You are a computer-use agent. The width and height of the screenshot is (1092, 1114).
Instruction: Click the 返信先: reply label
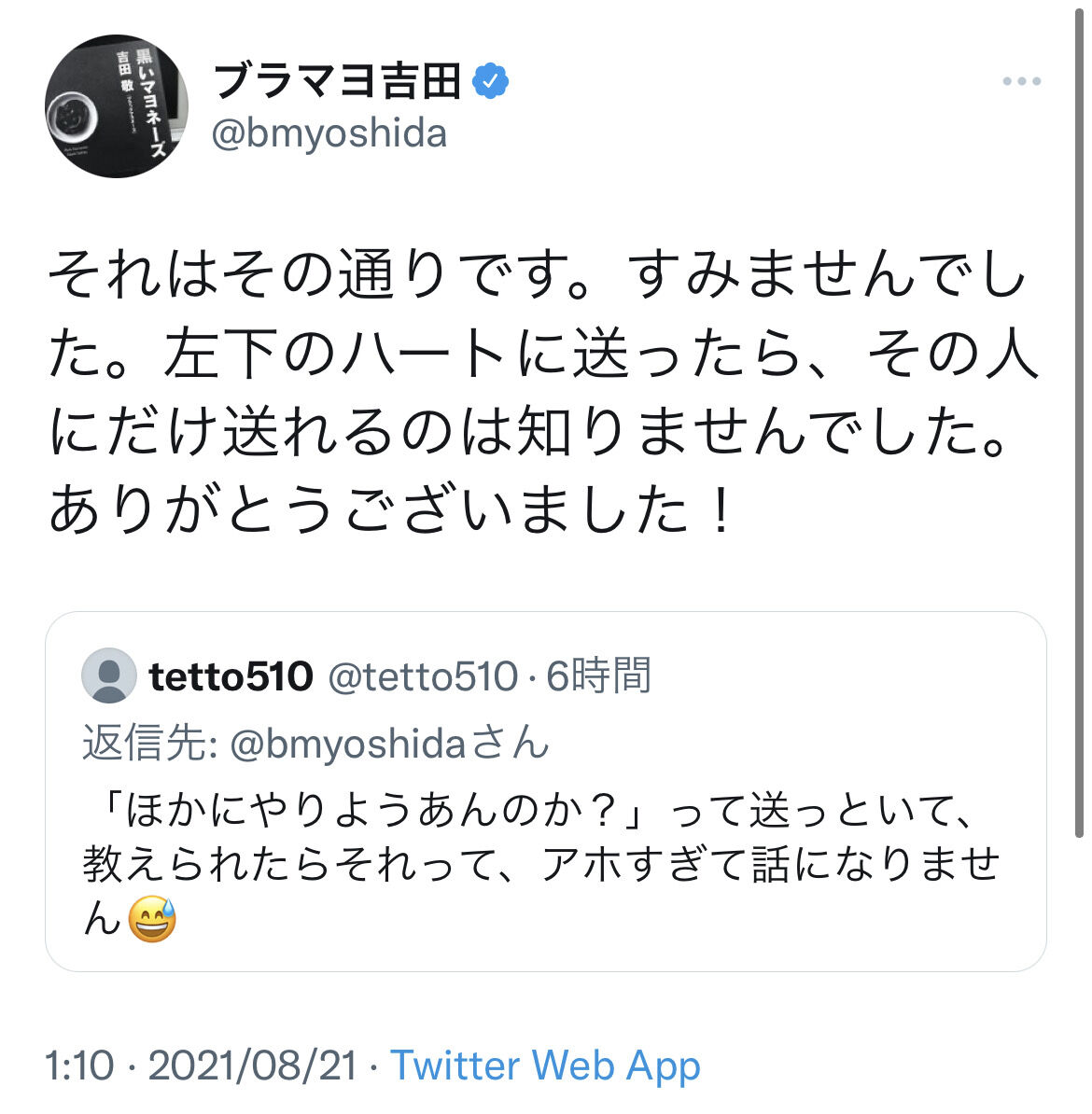(x=149, y=744)
